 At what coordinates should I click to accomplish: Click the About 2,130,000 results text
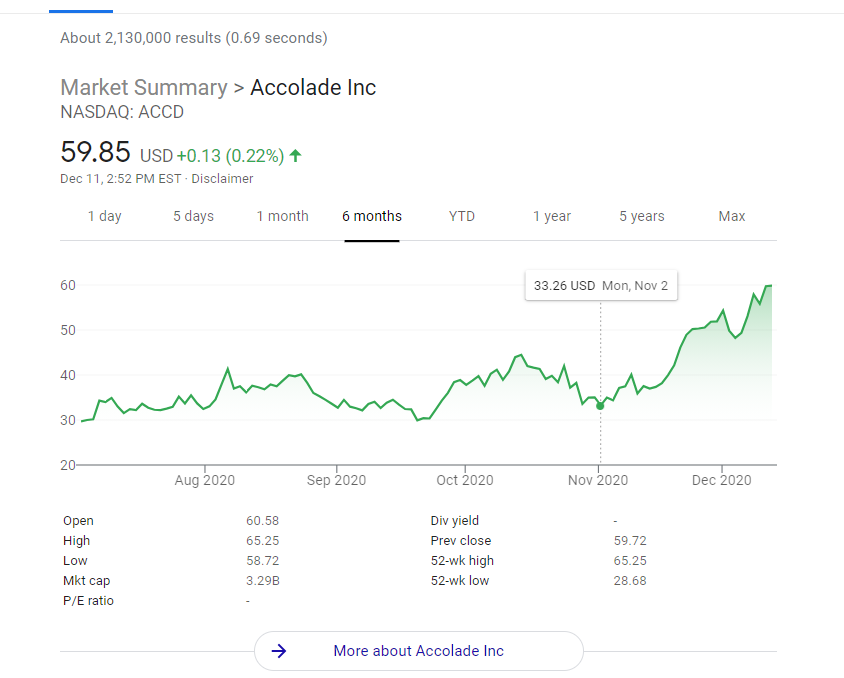[x=194, y=38]
